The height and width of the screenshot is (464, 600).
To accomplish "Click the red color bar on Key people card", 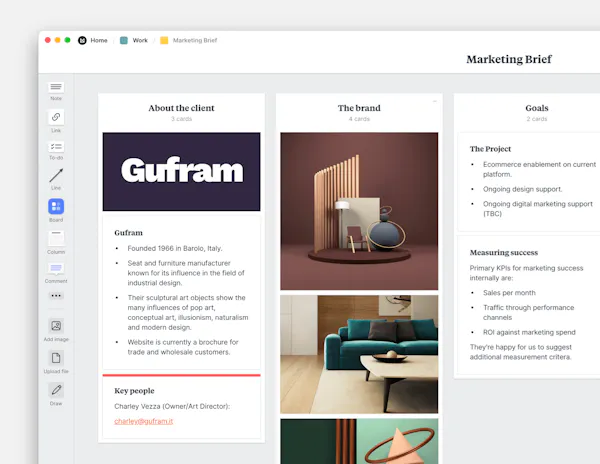I will [181, 375].
